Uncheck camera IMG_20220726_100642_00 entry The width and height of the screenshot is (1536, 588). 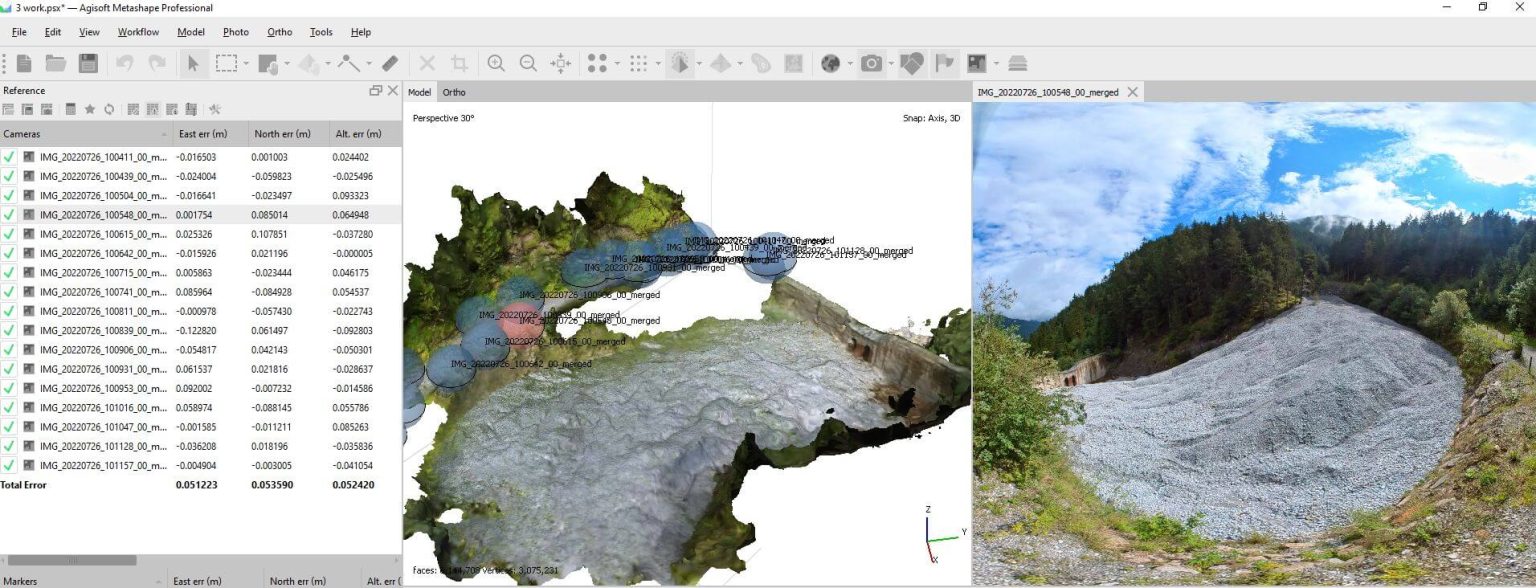pyautogui.click(x=8, y=253)
